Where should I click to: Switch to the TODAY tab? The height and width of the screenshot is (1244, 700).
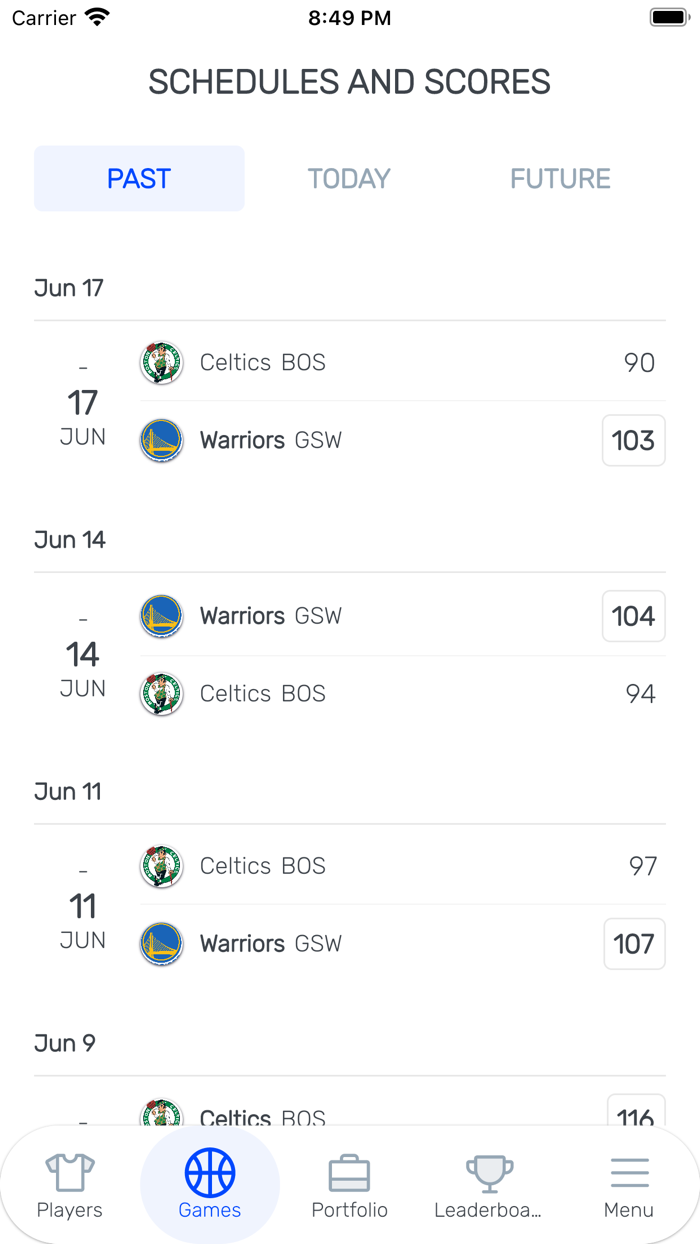(349, 179)
